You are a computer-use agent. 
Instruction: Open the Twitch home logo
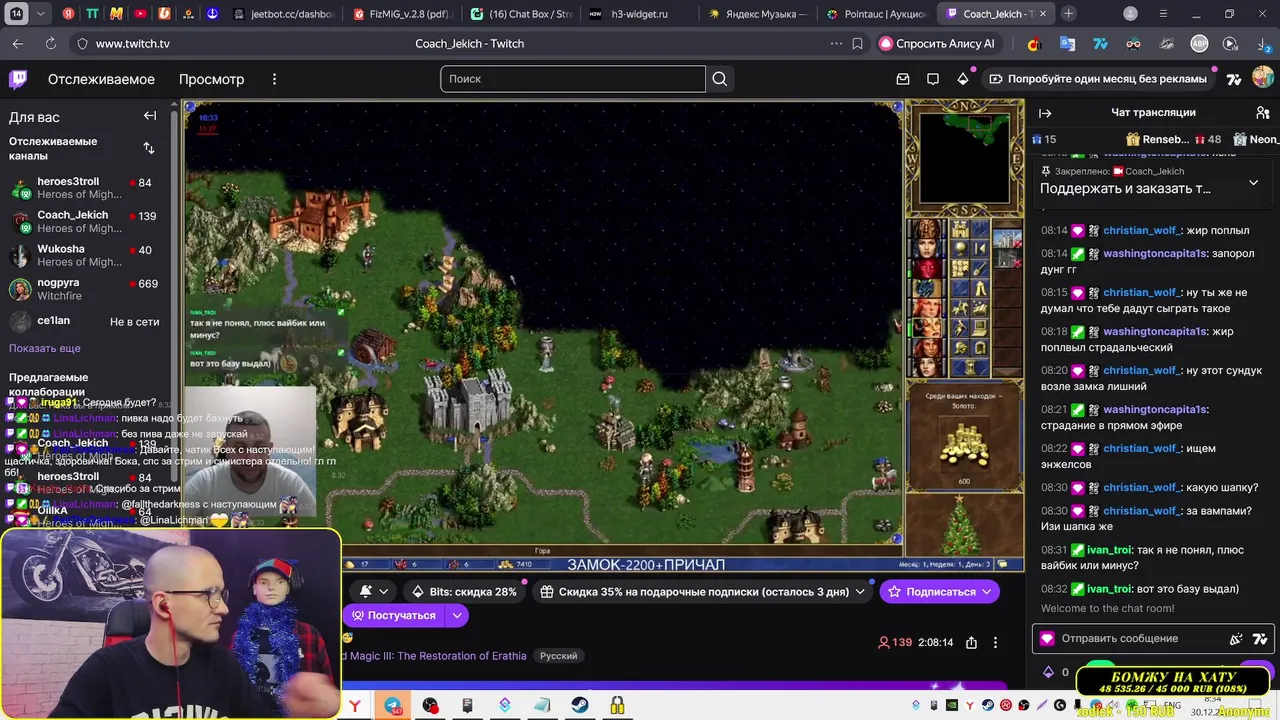18,79
